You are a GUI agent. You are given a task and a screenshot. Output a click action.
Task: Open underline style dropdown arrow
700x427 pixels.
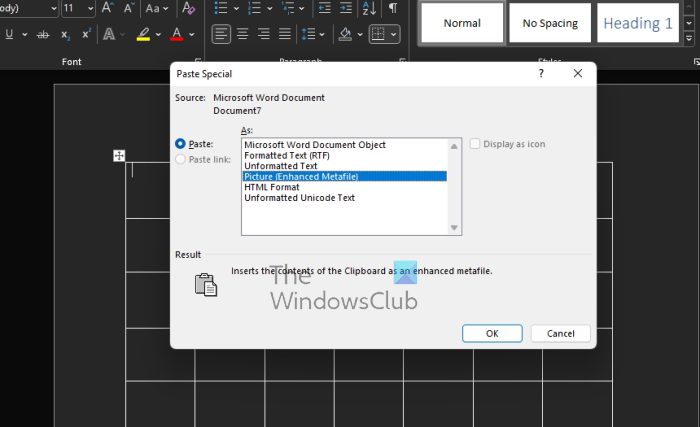25,34
